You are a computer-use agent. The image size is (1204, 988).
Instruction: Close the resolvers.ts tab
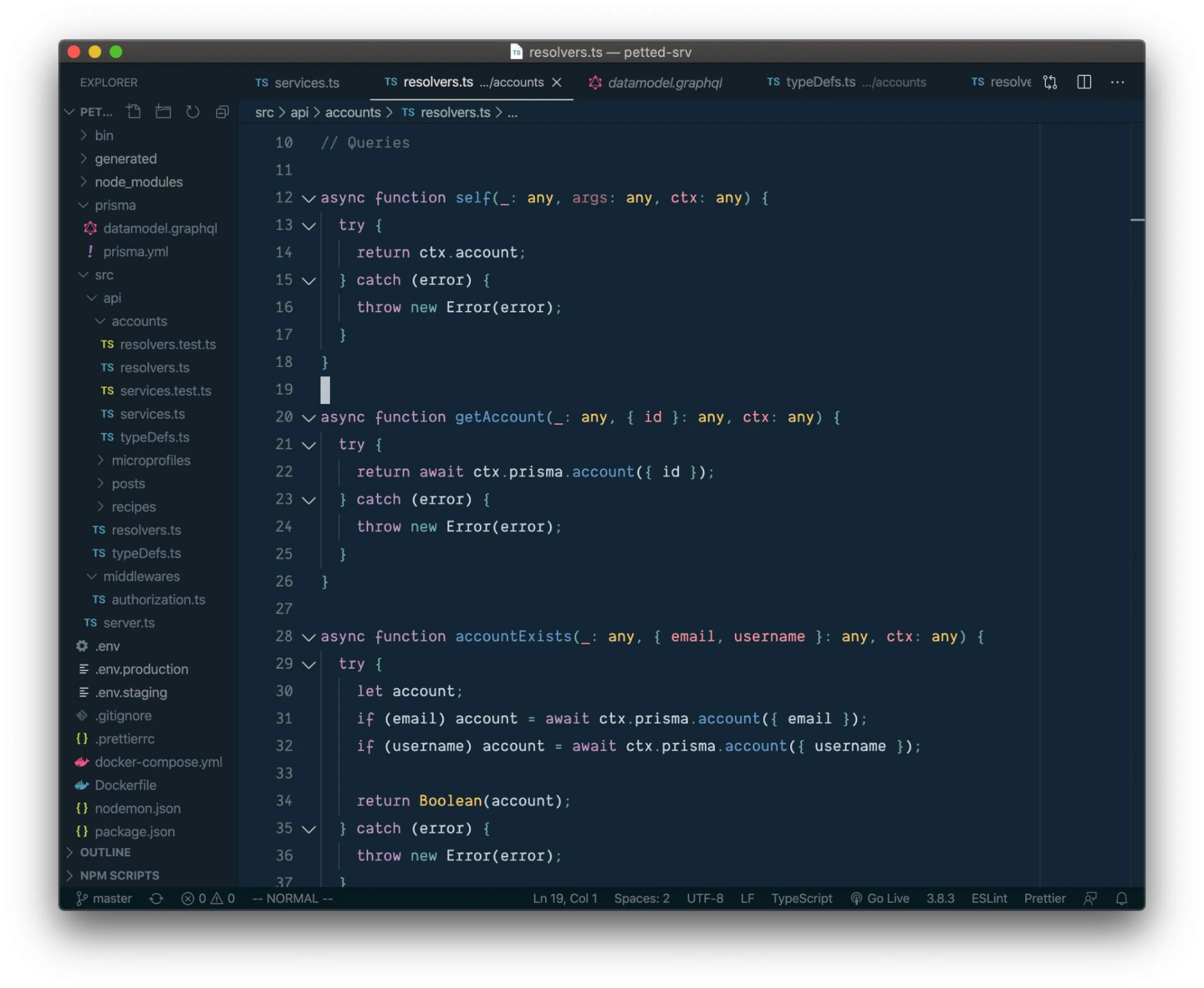[556, 82]
